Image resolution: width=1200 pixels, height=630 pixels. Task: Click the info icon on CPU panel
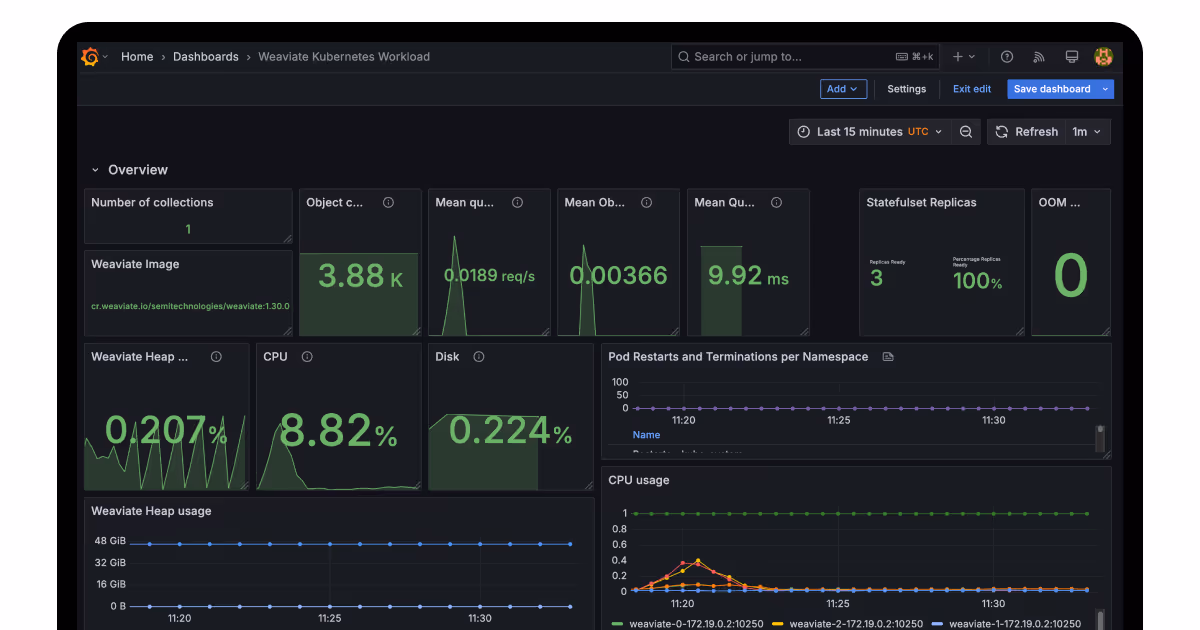pyautogui.click(x=307, y=357)
